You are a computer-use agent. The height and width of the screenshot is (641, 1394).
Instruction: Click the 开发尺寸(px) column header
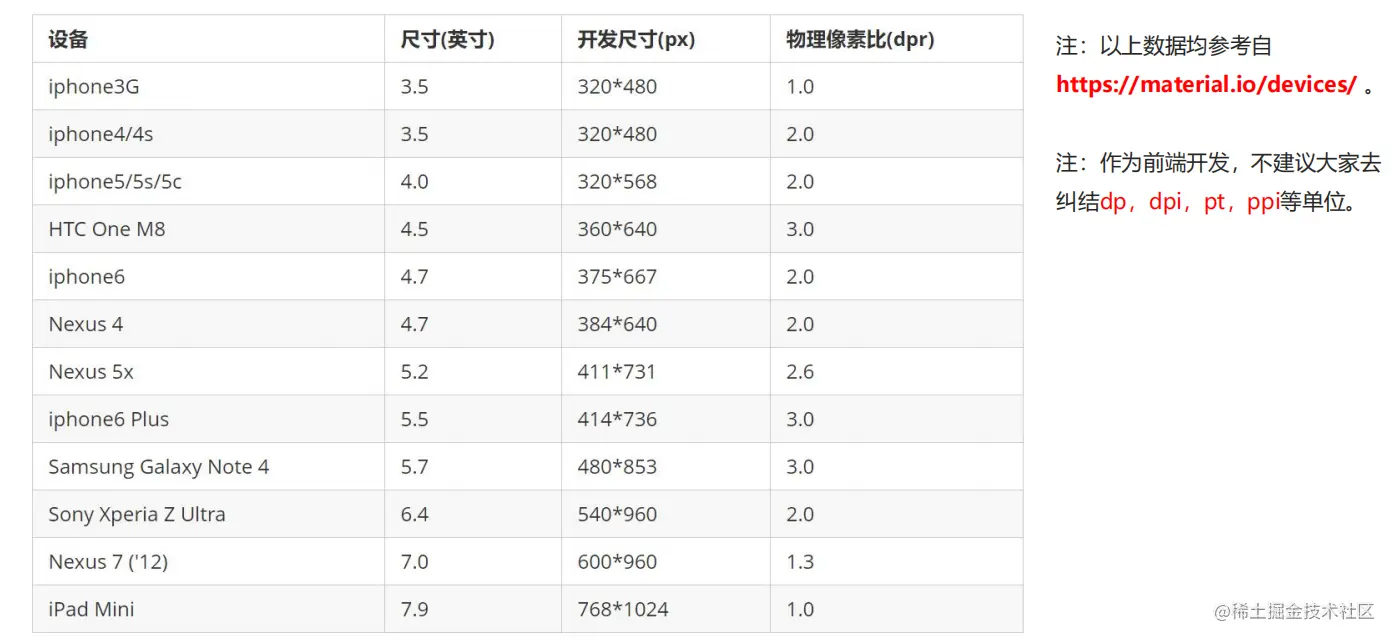pos(636,39)
